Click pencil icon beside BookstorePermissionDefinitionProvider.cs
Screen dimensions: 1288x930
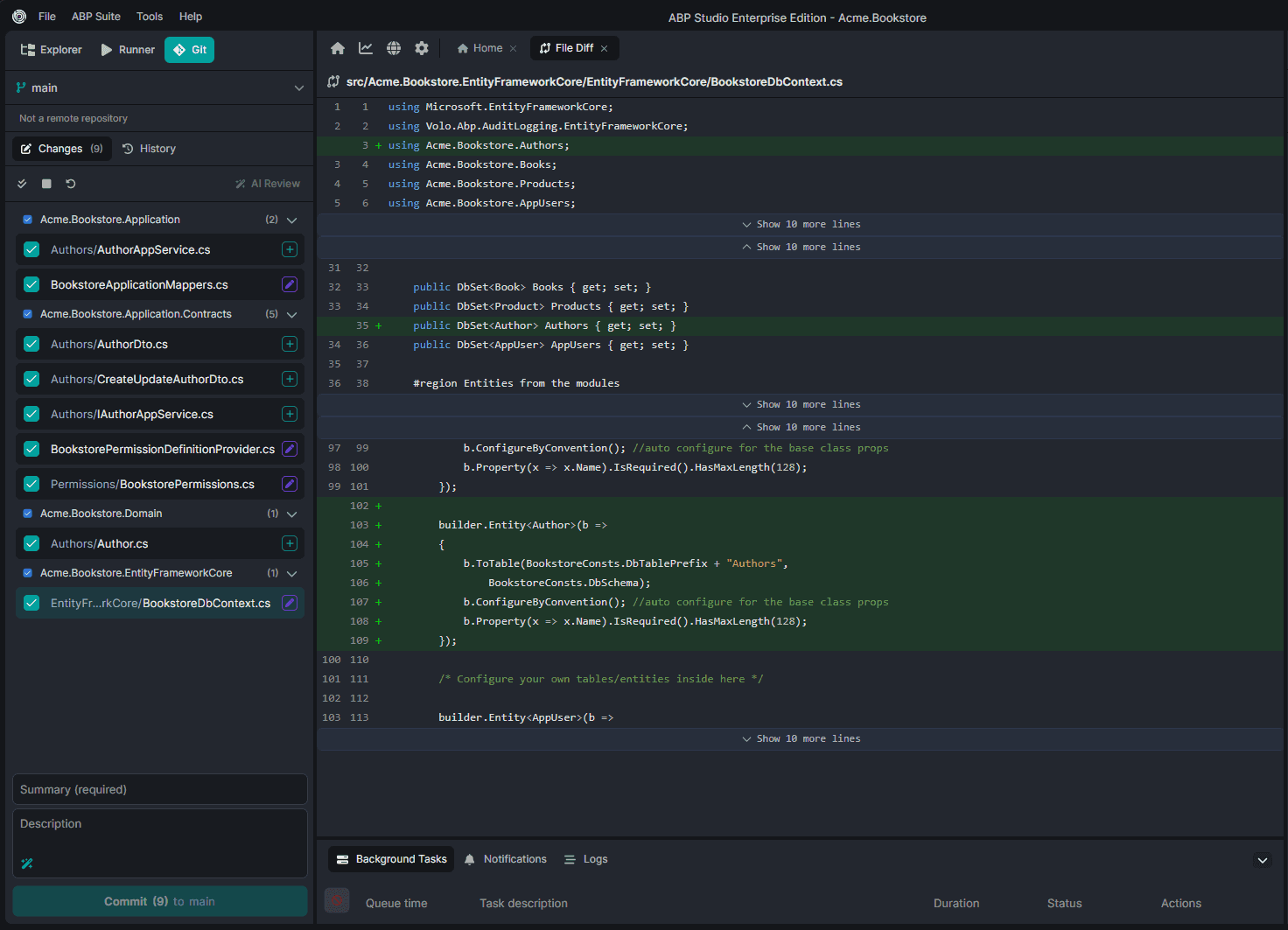click(x=290, y=449)
